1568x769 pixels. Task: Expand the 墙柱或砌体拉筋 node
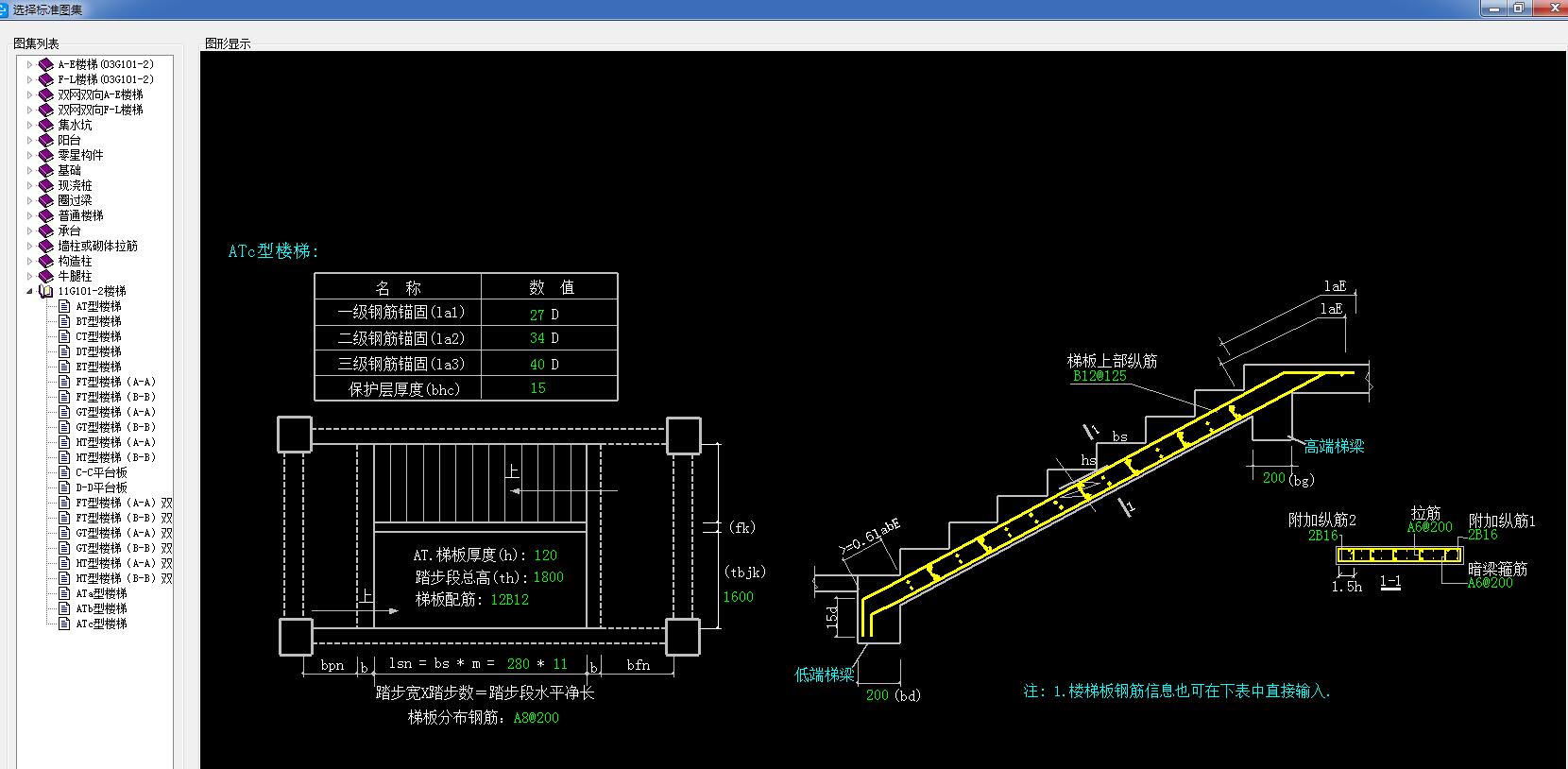click(x=29, y=246)
